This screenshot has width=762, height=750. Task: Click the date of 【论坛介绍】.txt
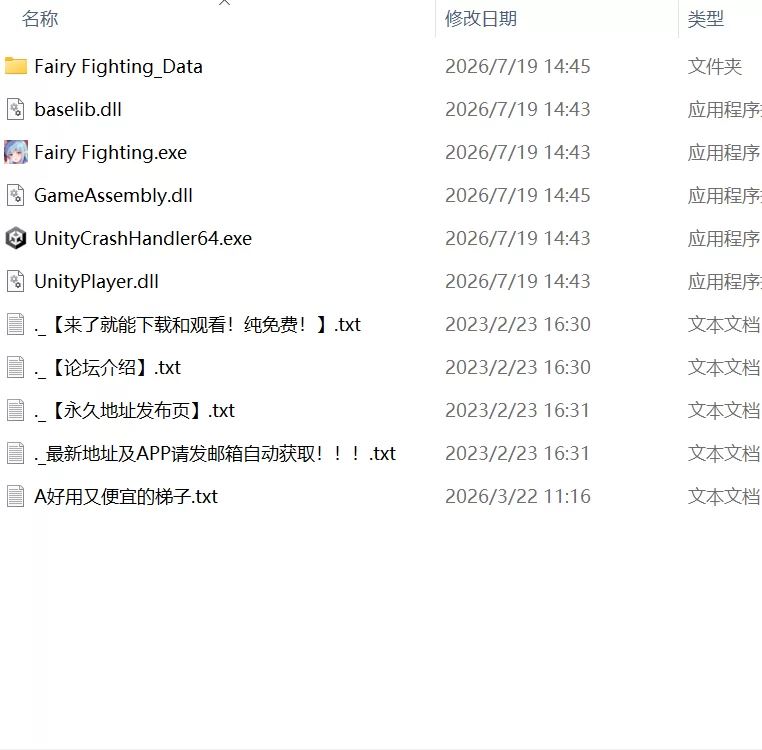click(518, 367)
